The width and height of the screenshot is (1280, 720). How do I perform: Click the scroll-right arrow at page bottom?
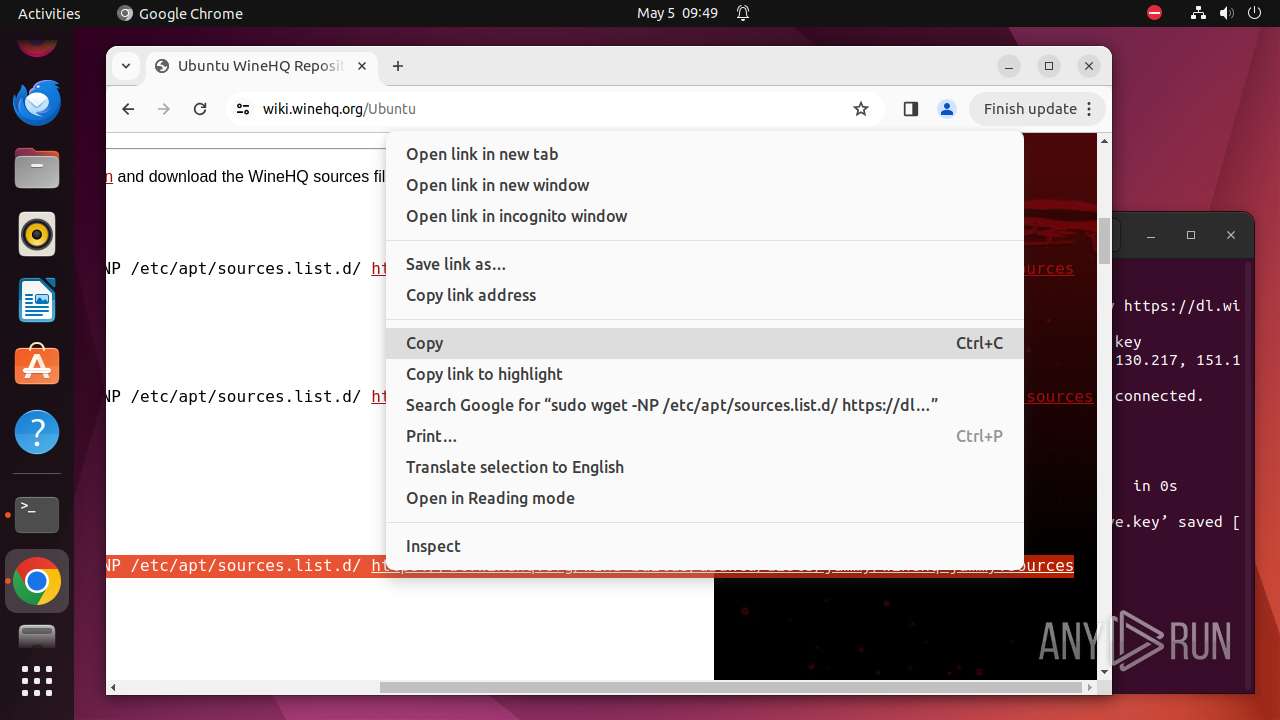(1091, 687)
